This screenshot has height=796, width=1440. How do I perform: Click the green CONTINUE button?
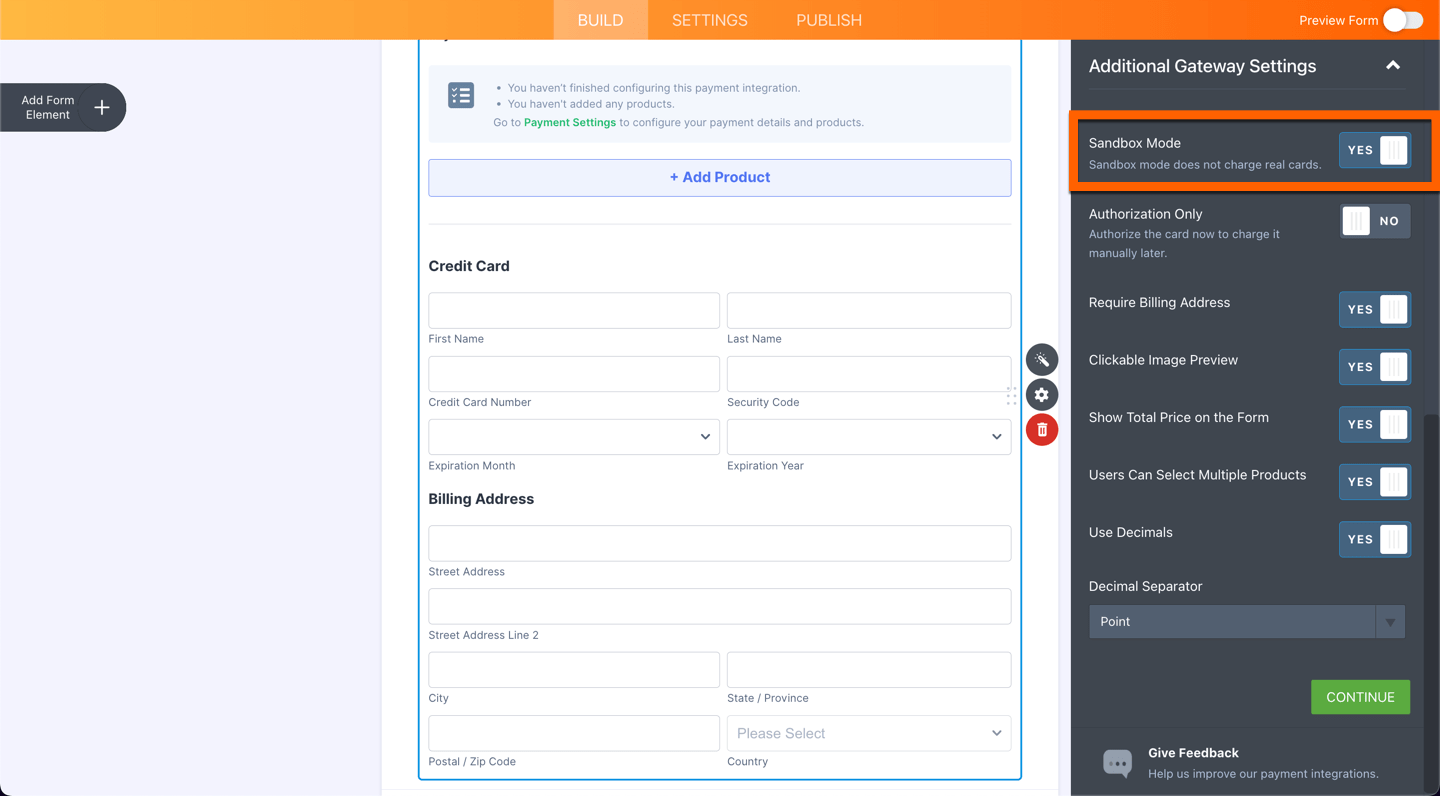coord(1360,697)
